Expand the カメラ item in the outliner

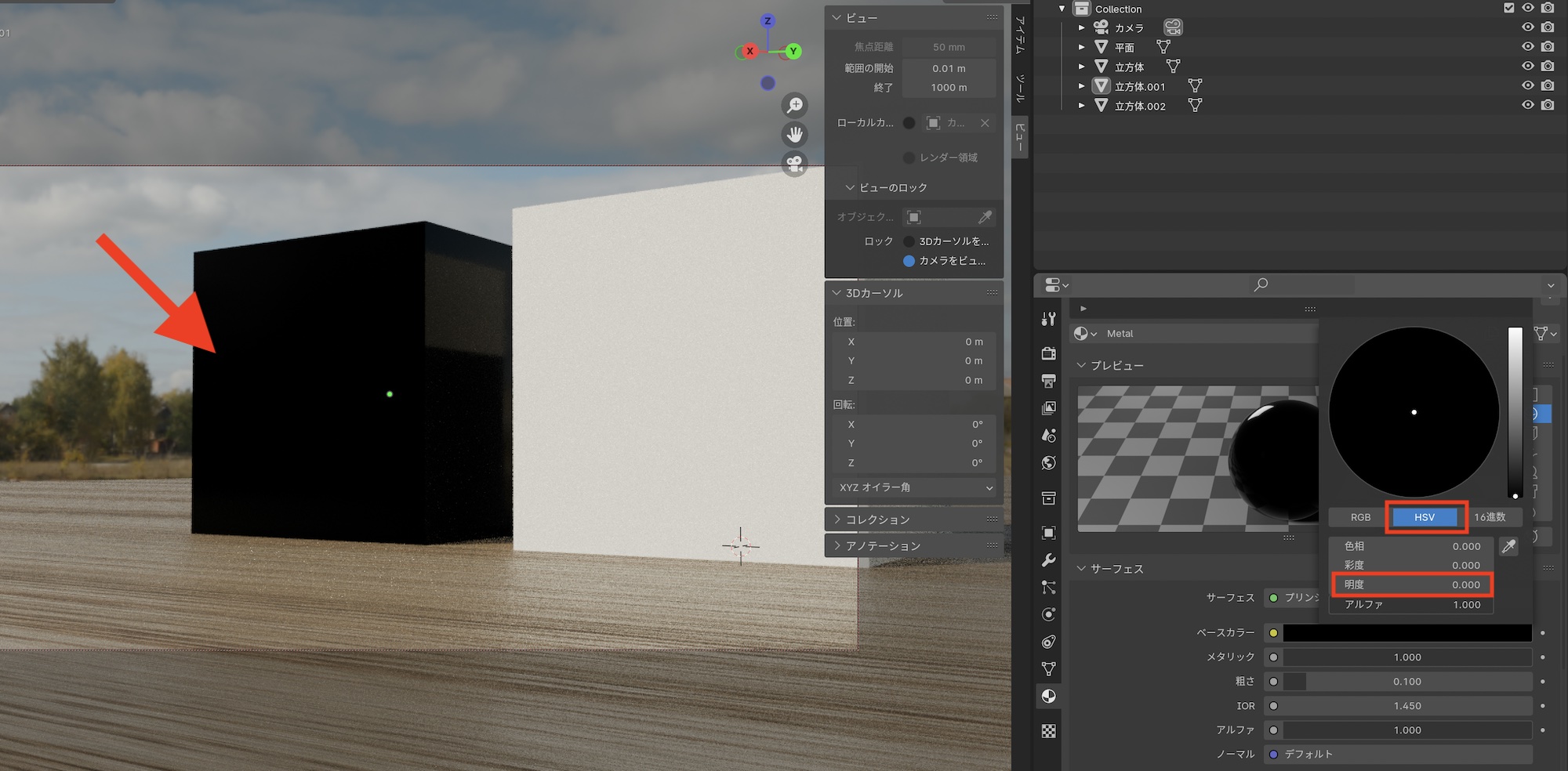[x=1082, y=27]
